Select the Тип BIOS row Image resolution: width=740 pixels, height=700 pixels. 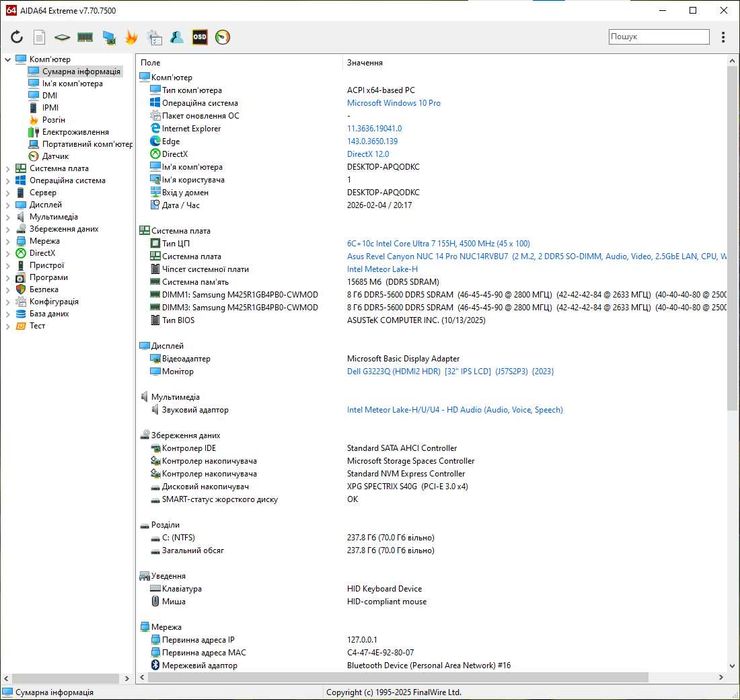[x=432, y=320]
